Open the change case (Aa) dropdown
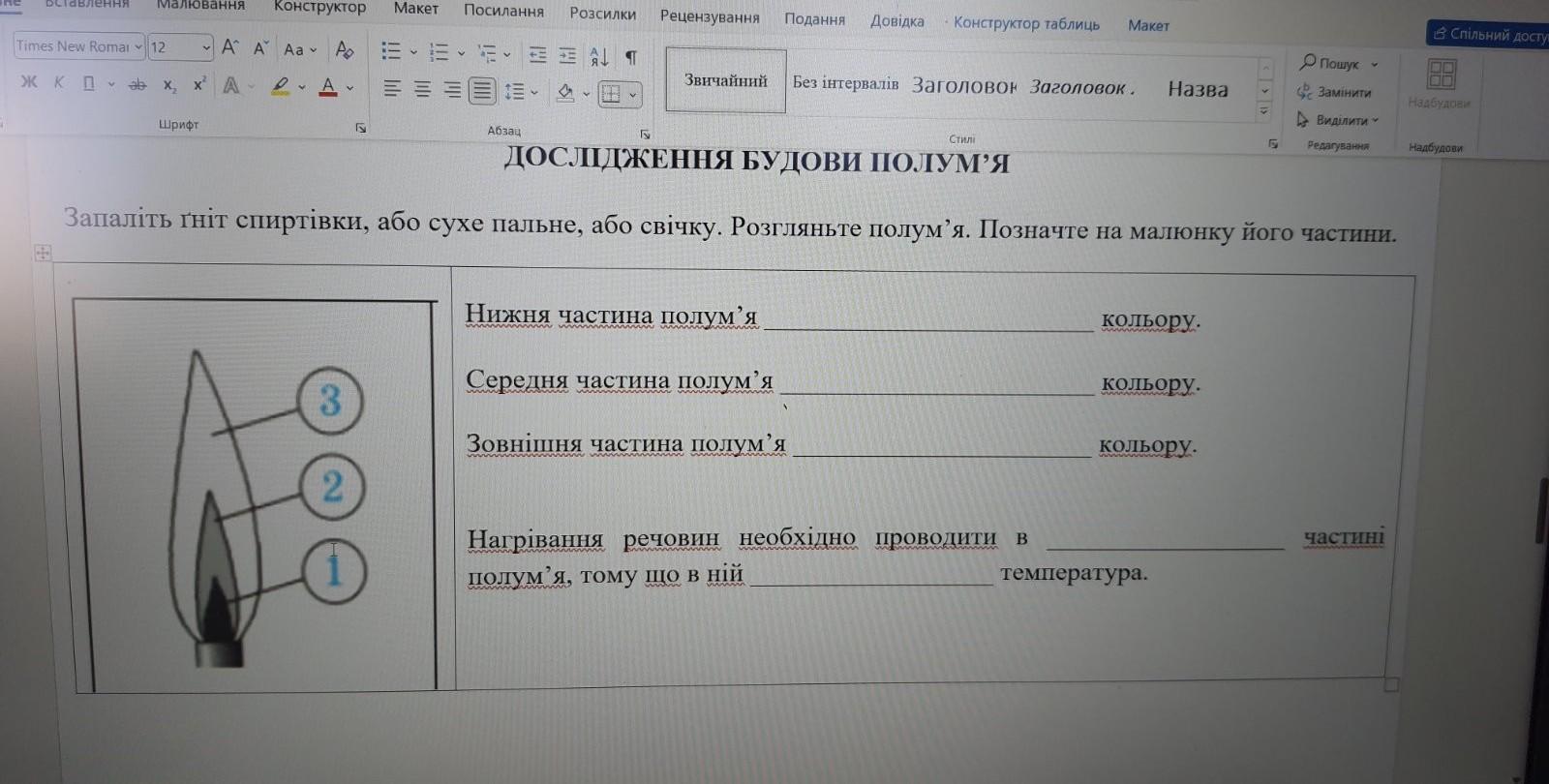Viewport: 1549px width, 784px height. 300,49
